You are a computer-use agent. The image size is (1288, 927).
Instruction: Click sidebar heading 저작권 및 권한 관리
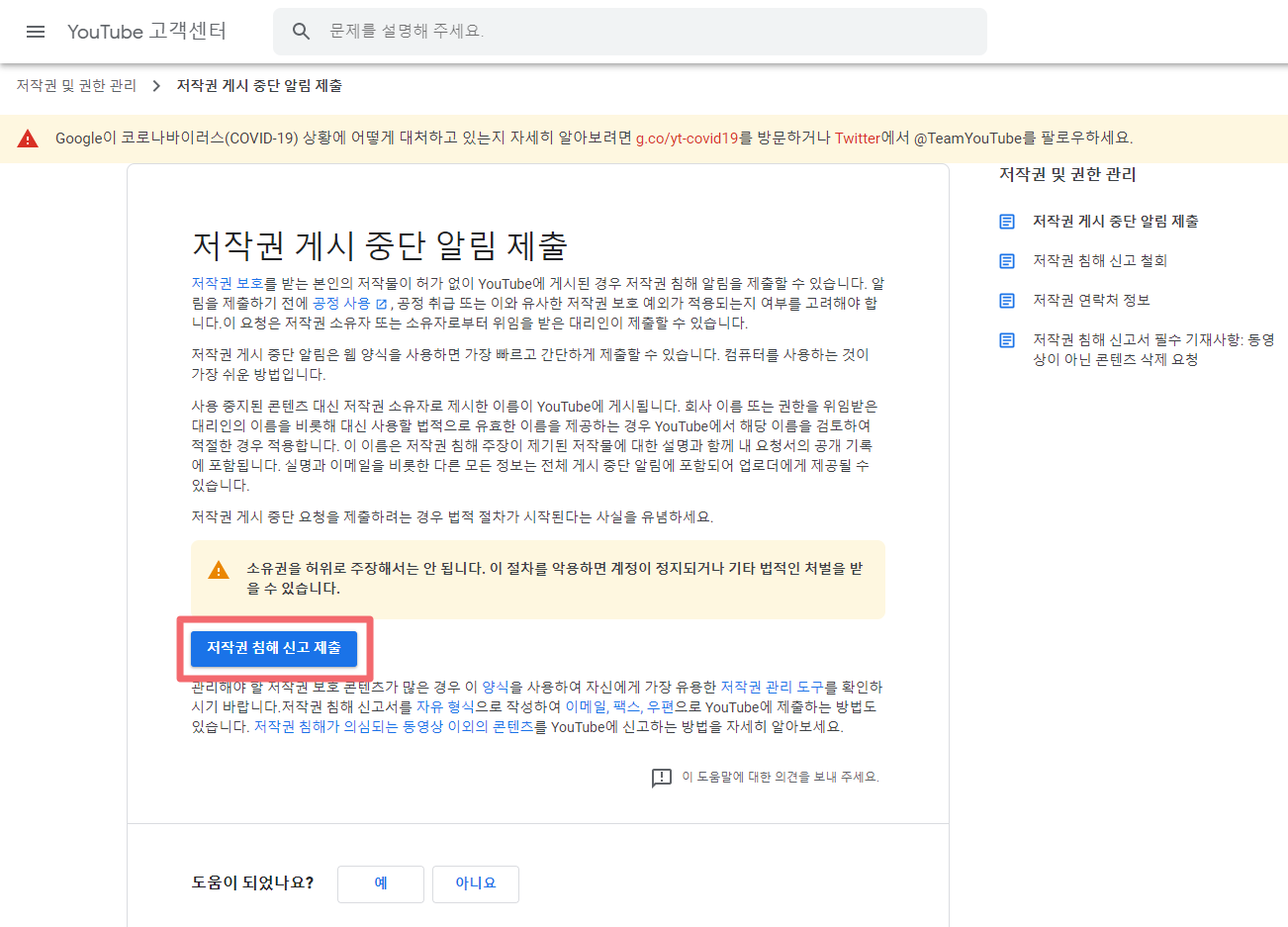(1067, 175)
